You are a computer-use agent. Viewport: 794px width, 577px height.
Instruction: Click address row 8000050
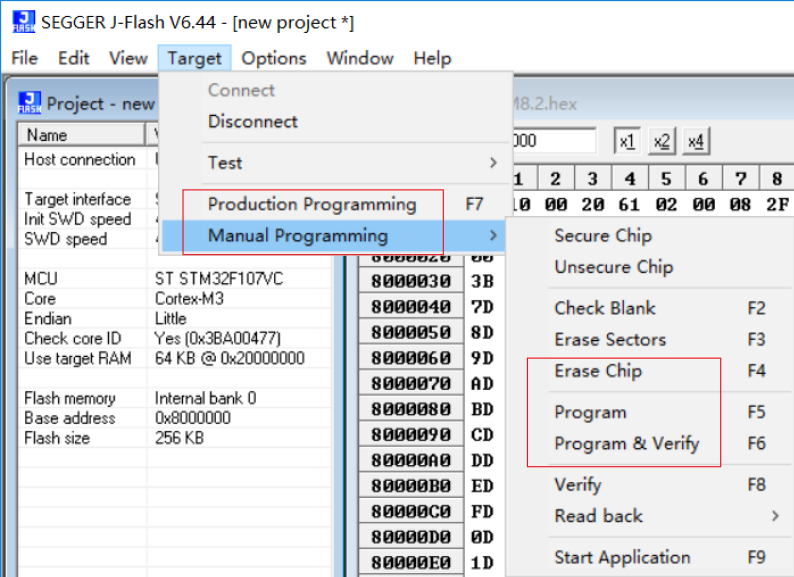tap(411, 332)
